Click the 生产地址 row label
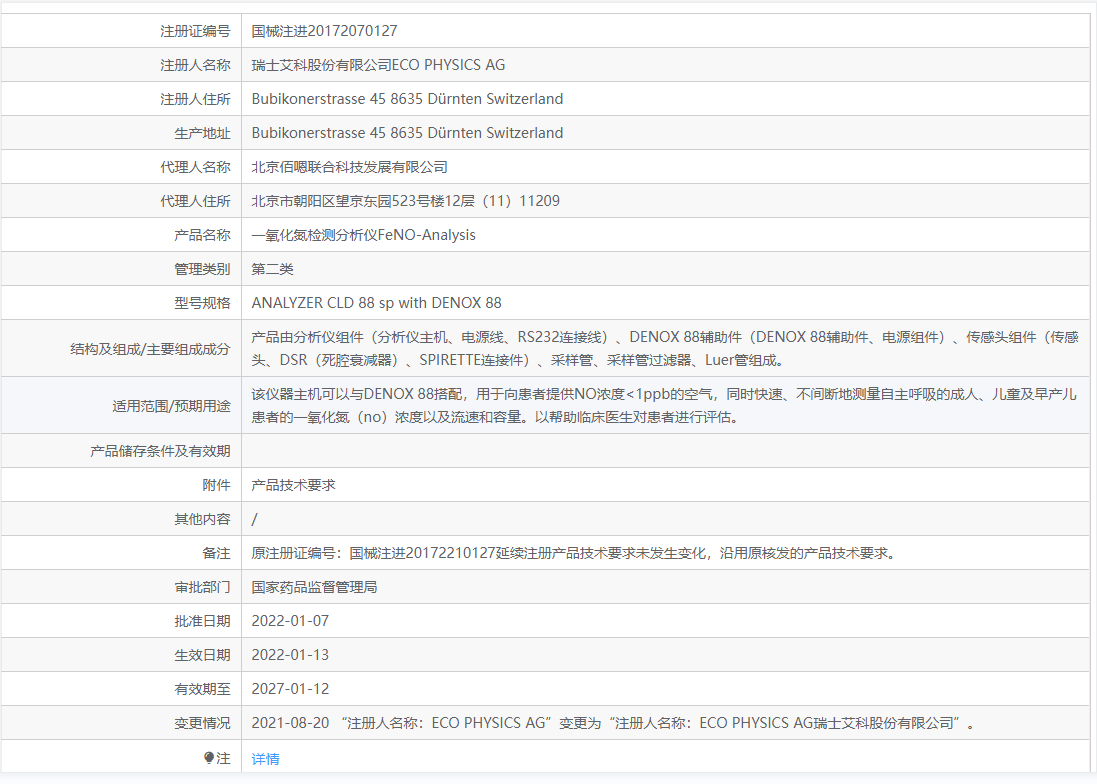Screen dimensions: 1097x784 click(202, 133)
